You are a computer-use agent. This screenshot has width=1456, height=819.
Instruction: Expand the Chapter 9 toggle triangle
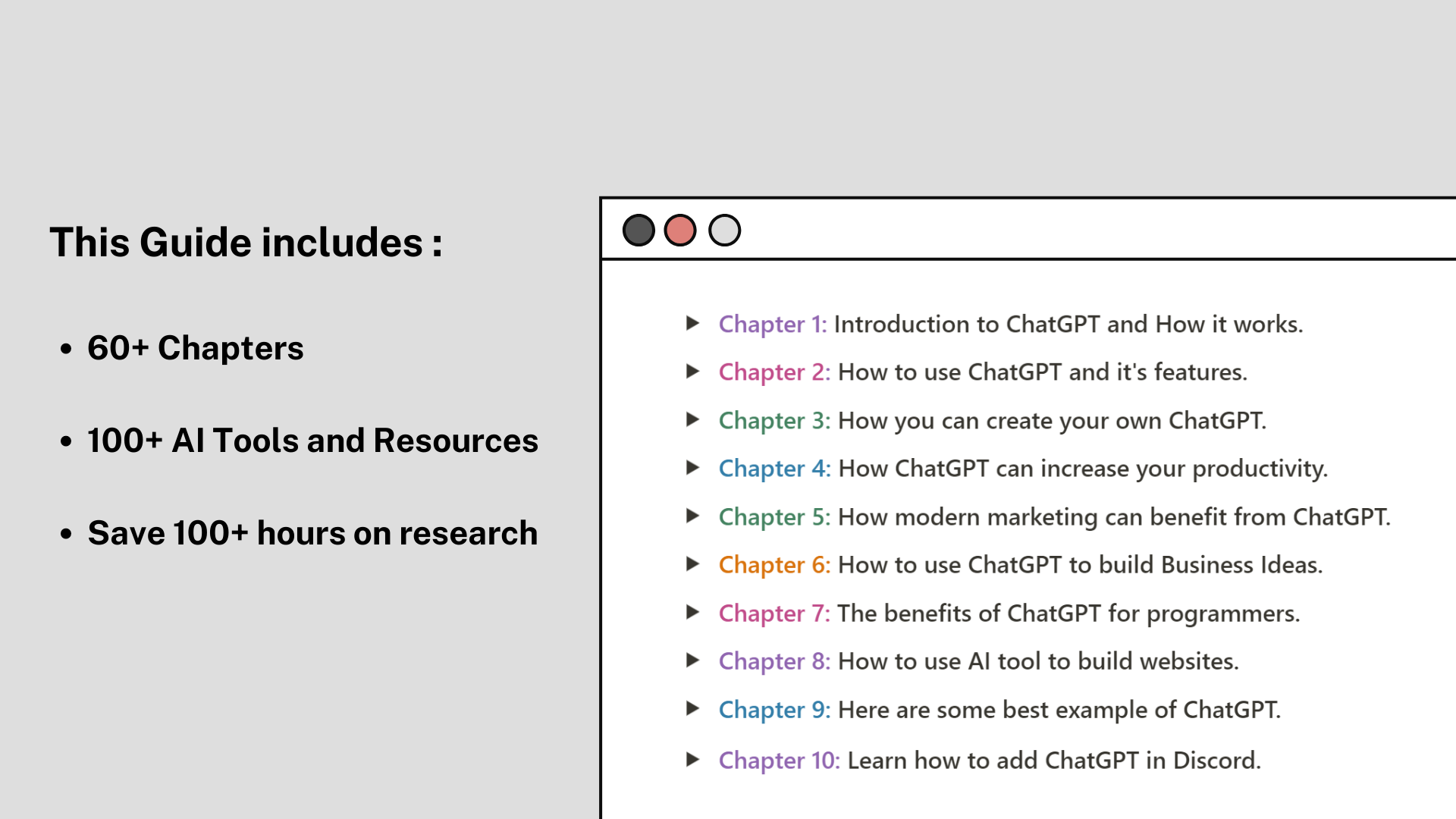692,708
